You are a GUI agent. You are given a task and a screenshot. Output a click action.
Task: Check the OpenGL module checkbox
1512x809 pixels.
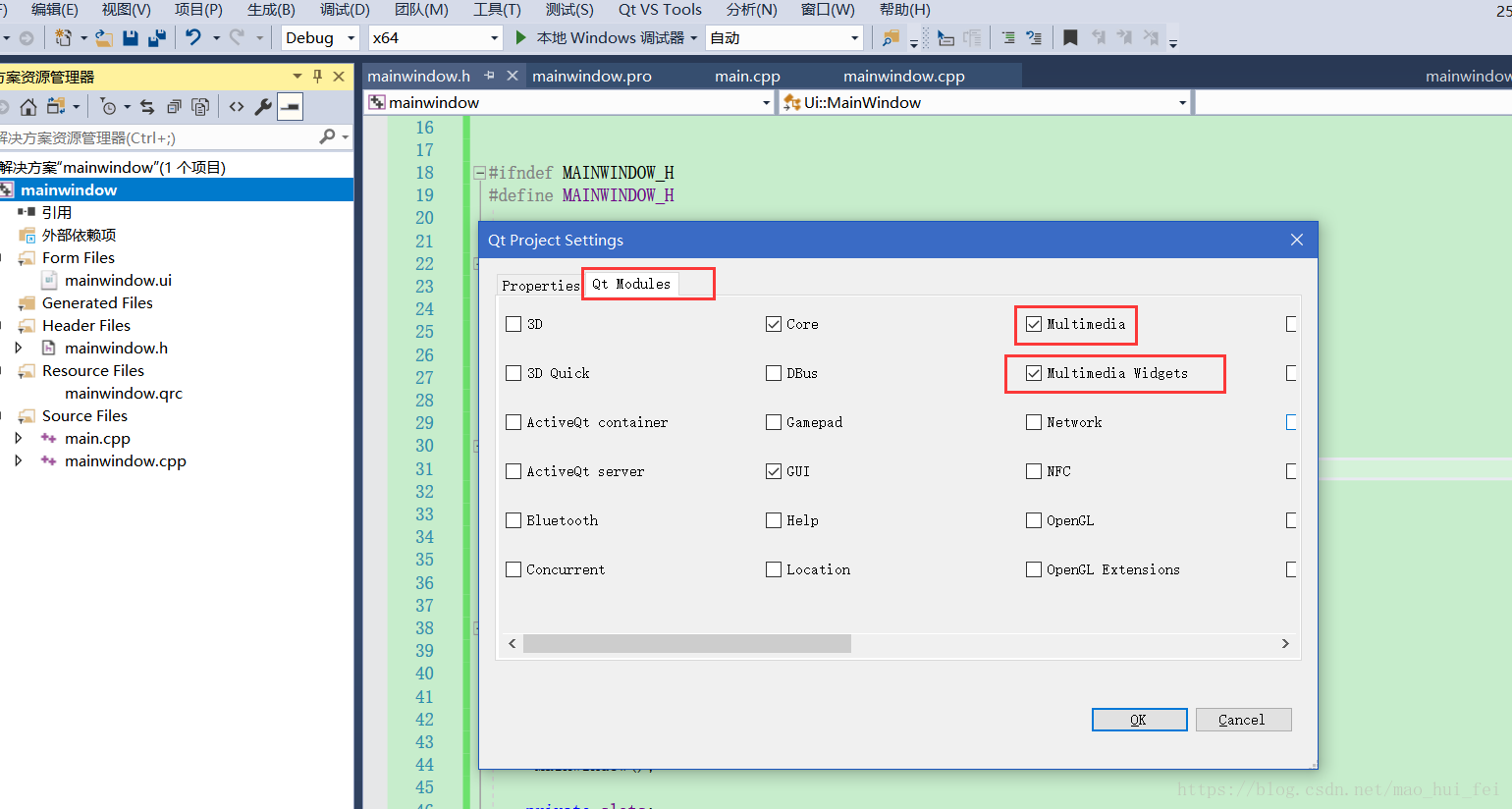1034,520
